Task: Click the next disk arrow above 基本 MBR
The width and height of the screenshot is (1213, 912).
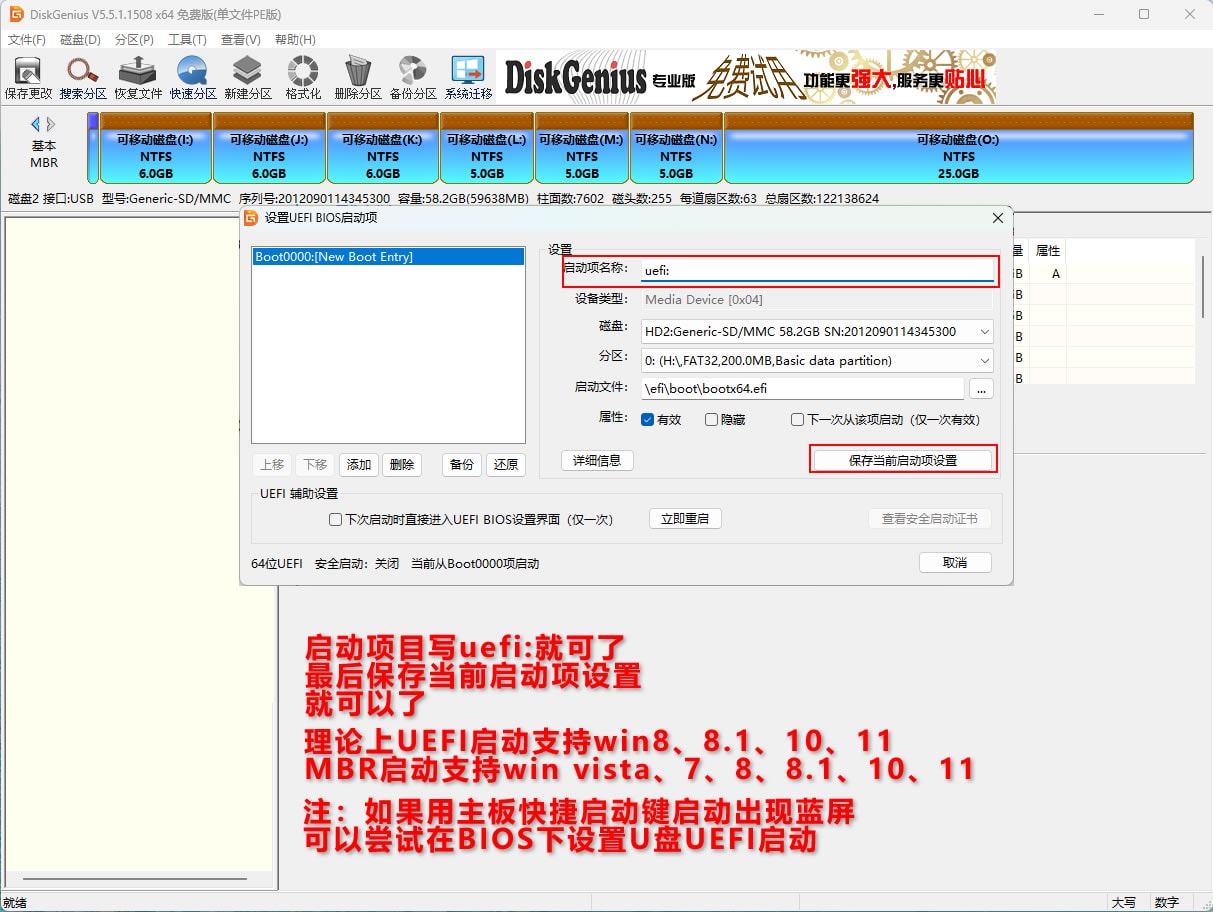Action: [51, 125]
